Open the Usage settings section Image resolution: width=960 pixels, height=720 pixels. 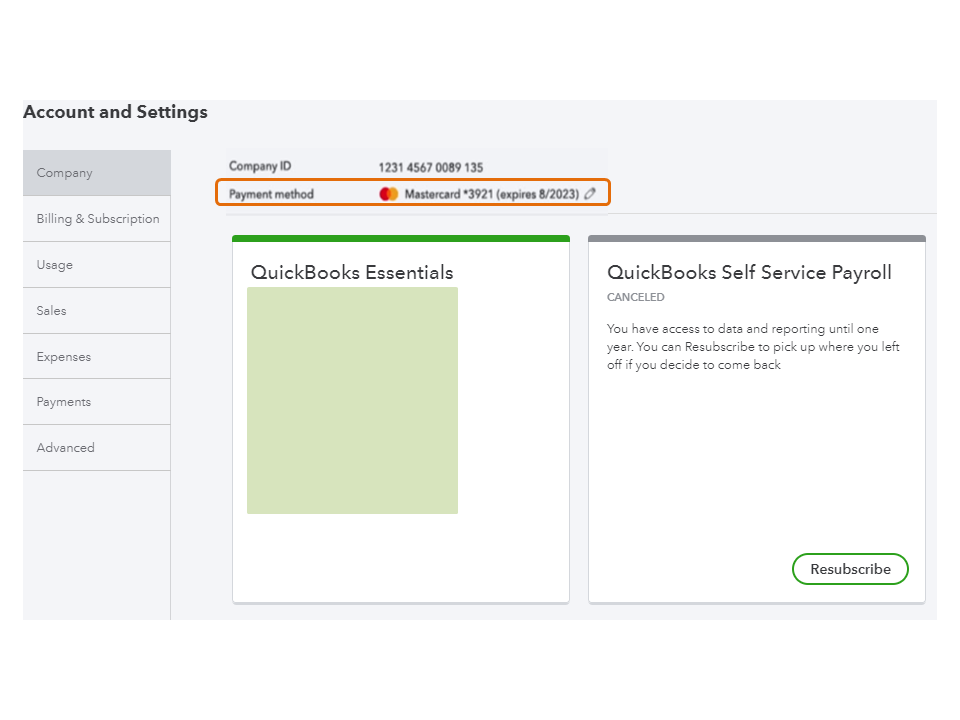click(96, 264)
